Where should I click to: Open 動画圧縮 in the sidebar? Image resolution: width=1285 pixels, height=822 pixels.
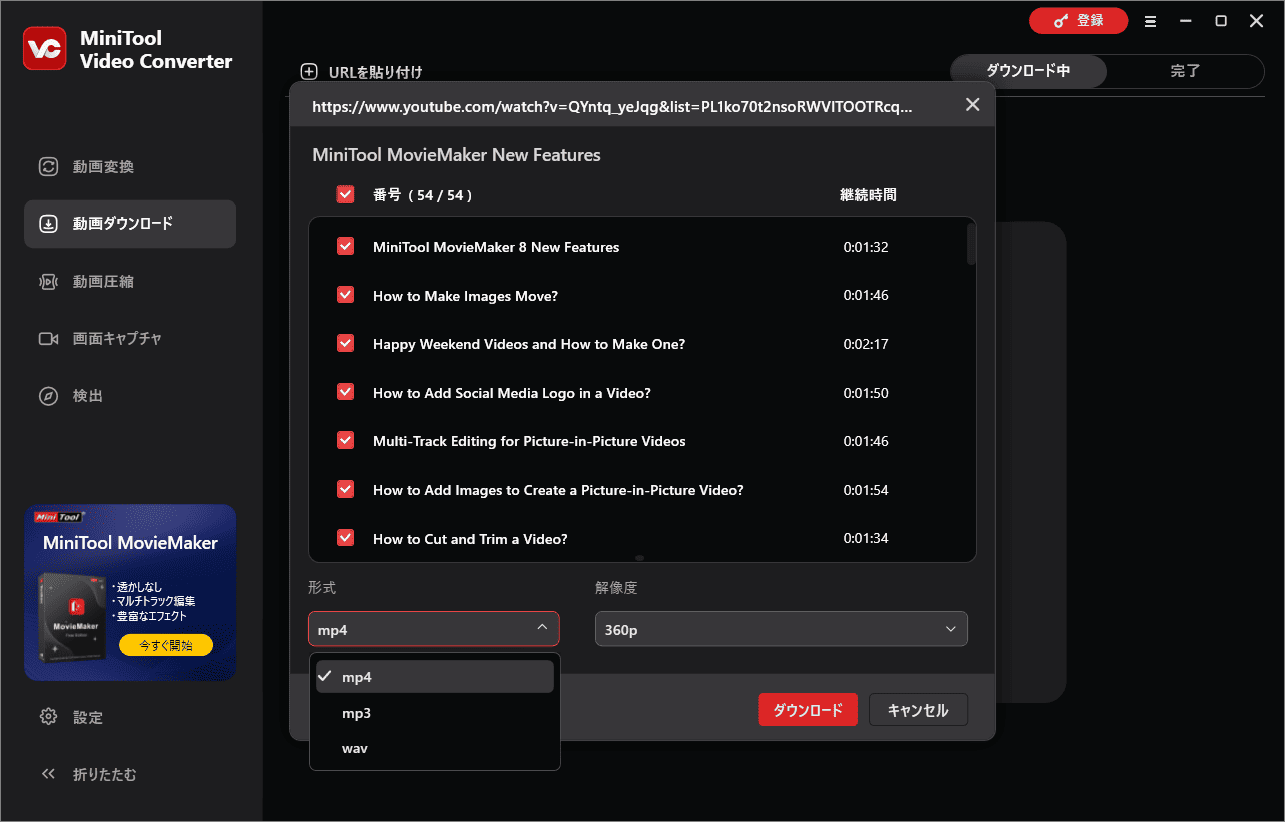click(130, 282)
